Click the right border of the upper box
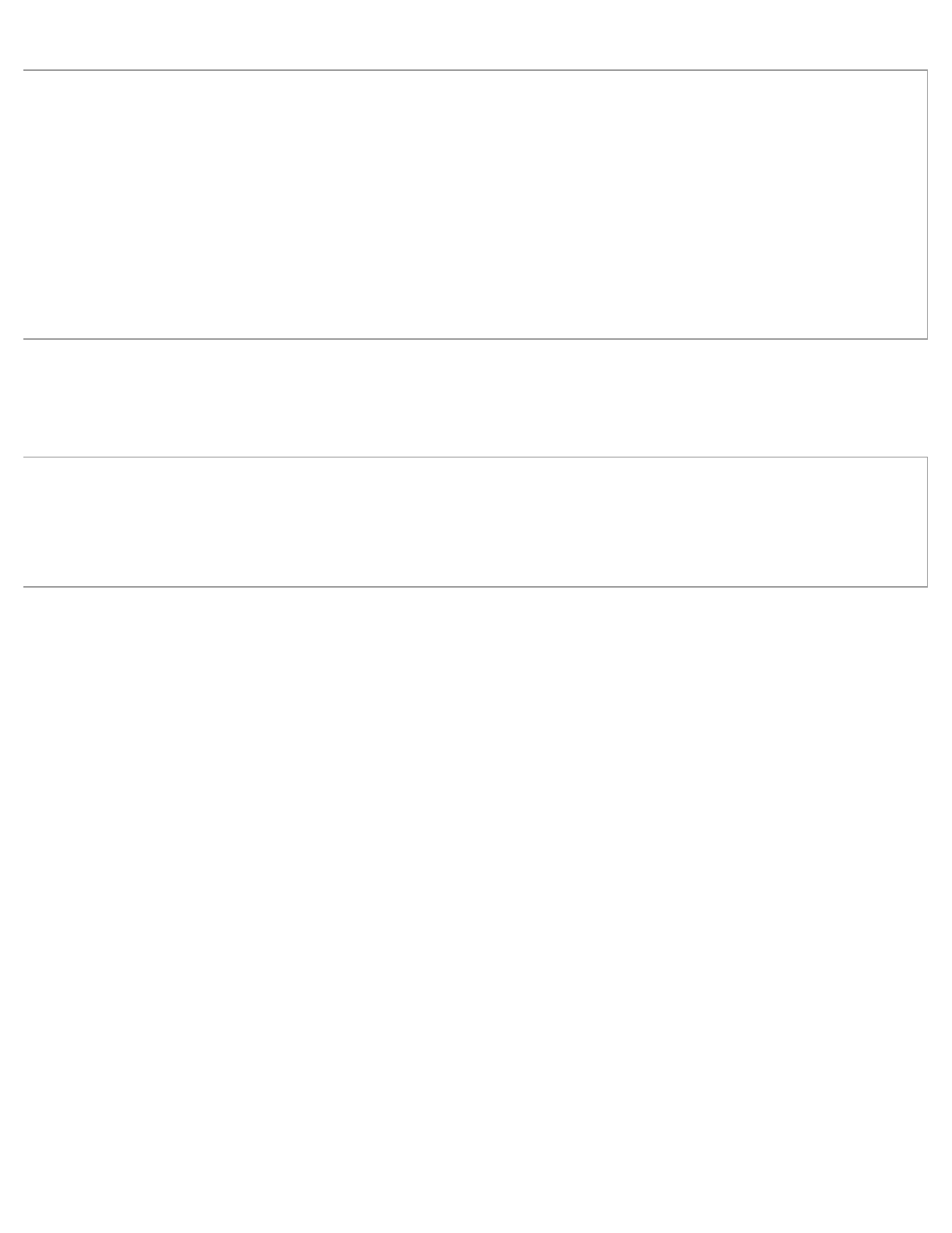The width and height of the screenshot is (952, 1233). click(x=927, y=204)
